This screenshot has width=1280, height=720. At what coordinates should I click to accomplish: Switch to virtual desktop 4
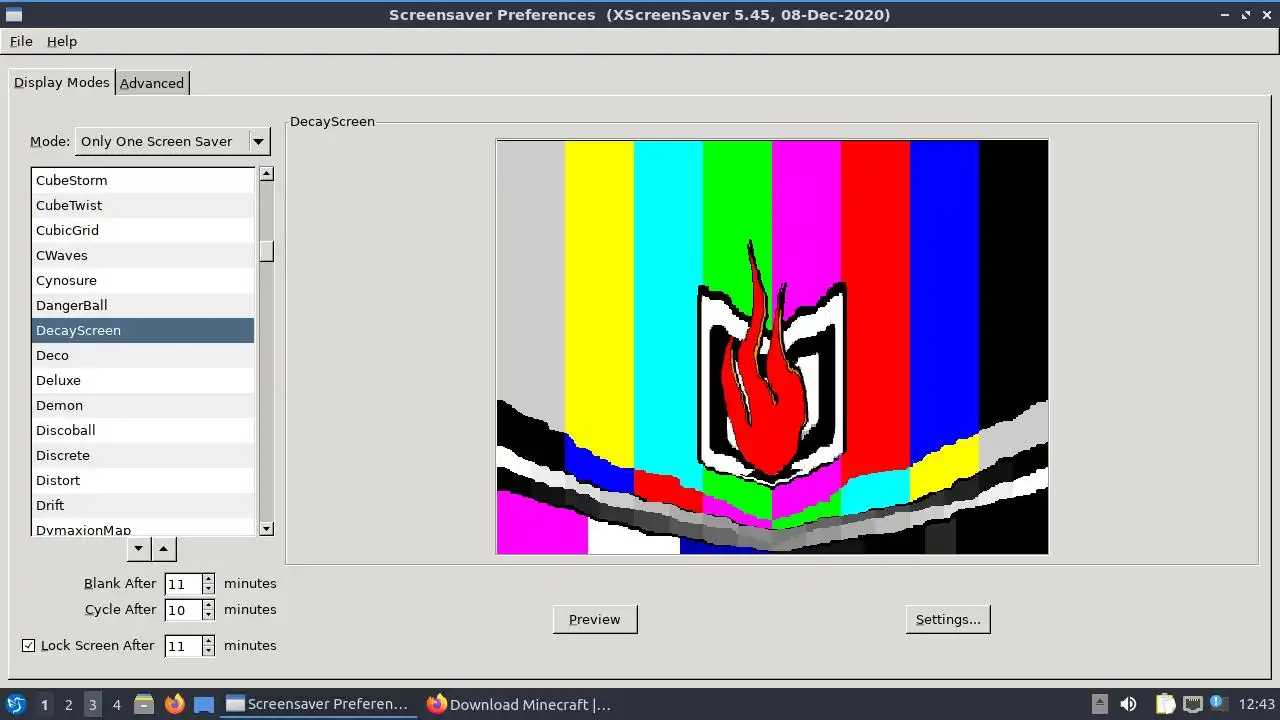pos(116,704)
